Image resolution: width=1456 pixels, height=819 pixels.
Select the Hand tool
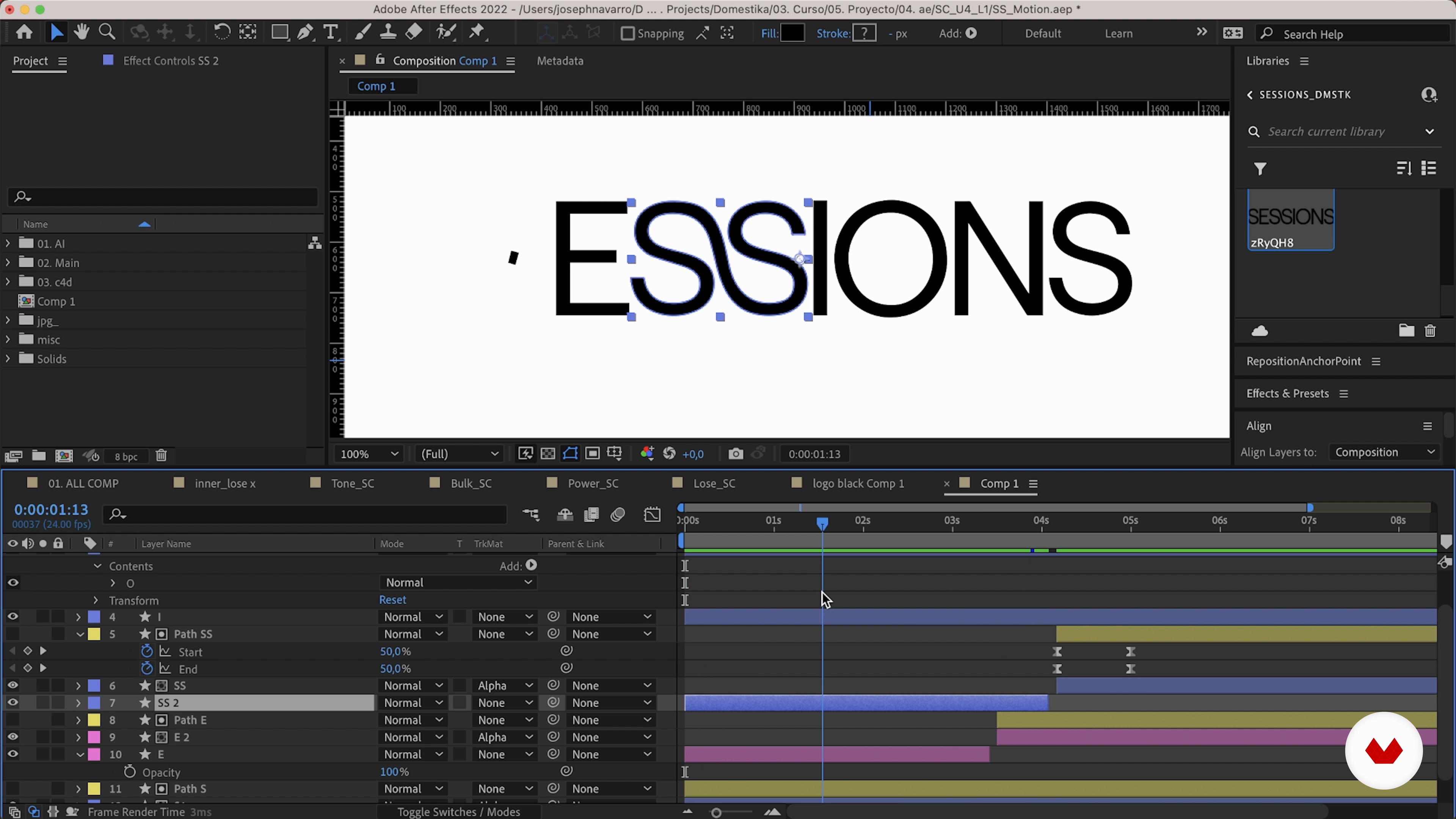[82, 32]
